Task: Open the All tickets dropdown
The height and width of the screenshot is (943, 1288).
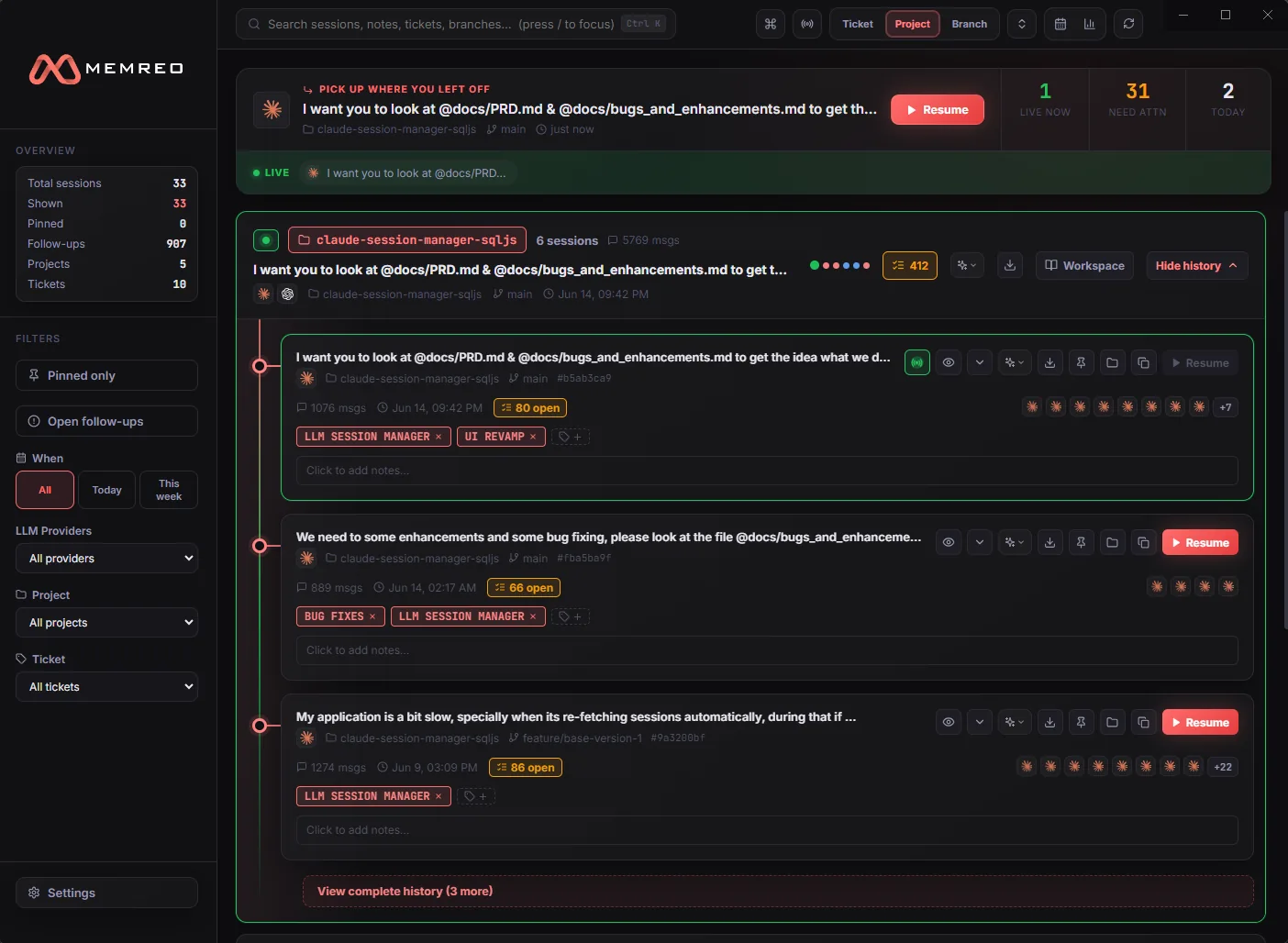Action: [106, 686]
